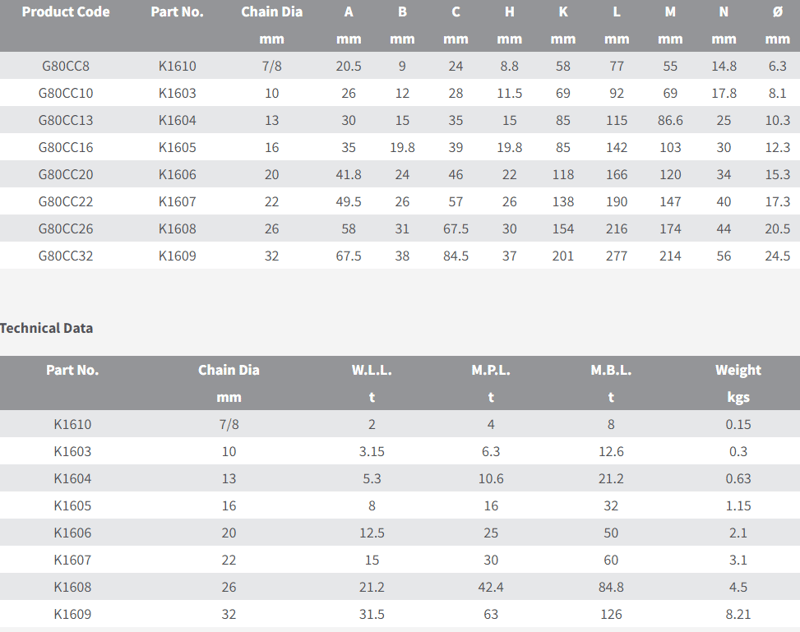Viewport: 800px width, 632px height.
Task: Click the 84.8 M.B.L. value
Action: pyautogui.click(x=611, y=587)
